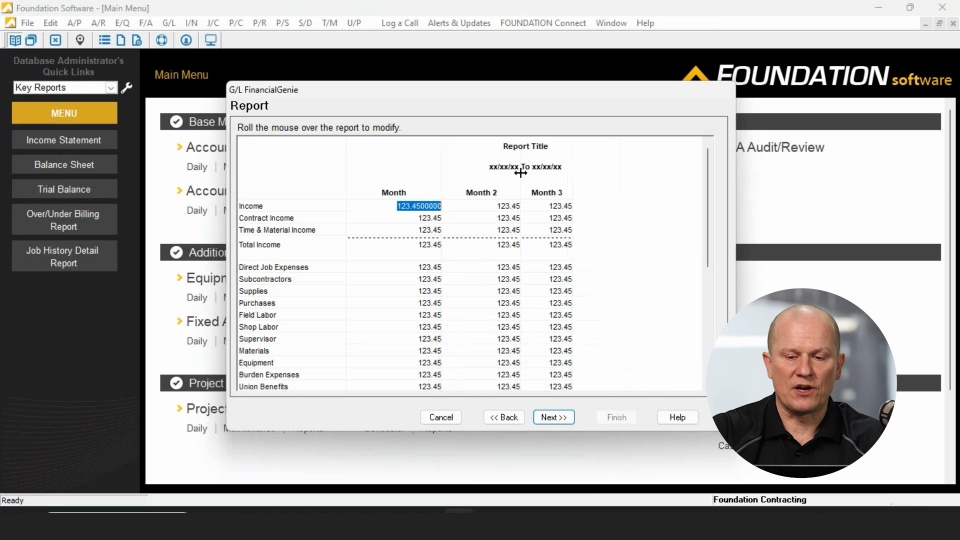The width and height of the screenshot is (960, 540).
Task: Click the Next >> button
Action: point(553,417)
